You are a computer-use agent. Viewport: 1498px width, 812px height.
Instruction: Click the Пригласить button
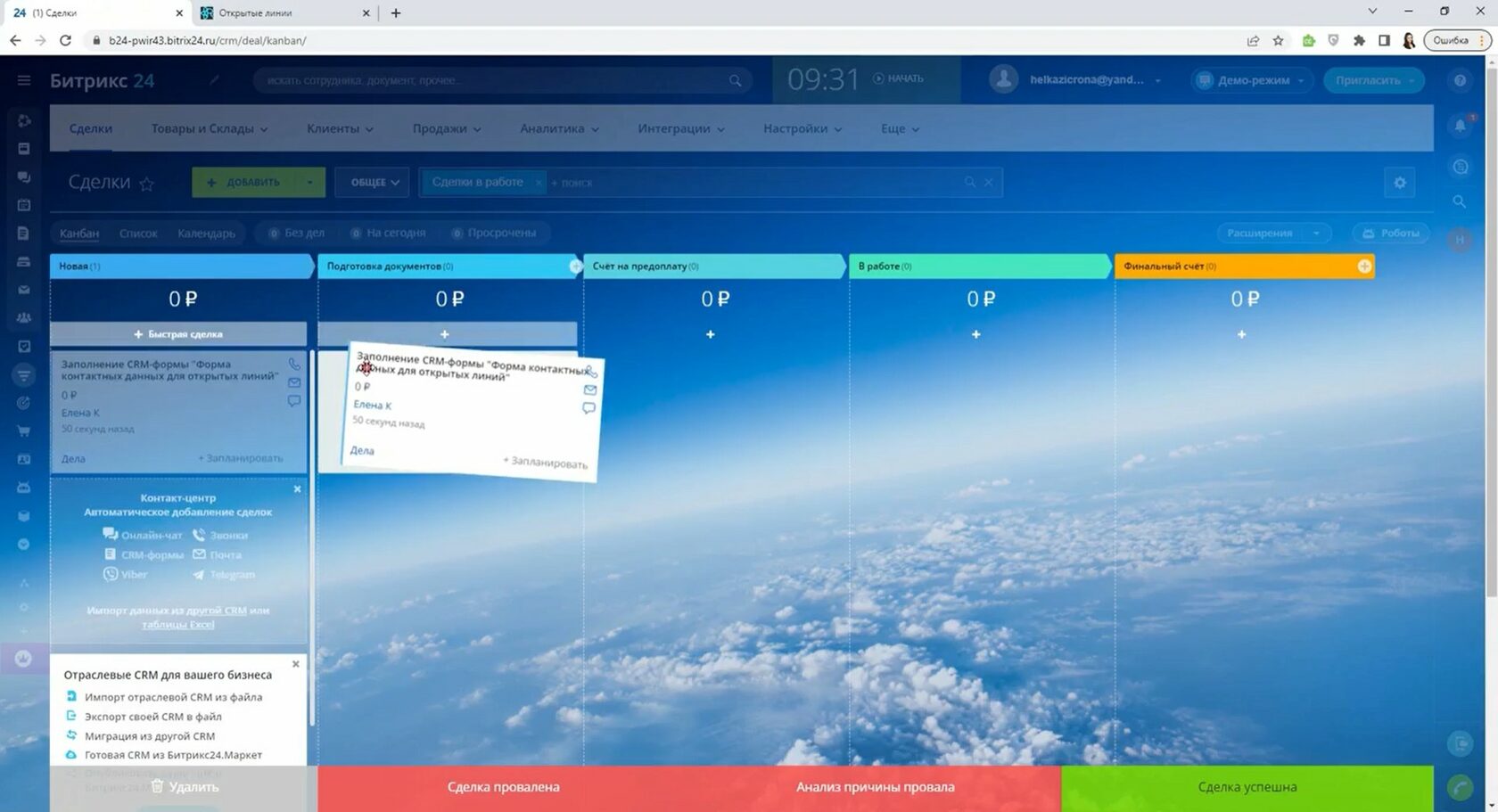pyautogui.click(x=1373, y=80)
